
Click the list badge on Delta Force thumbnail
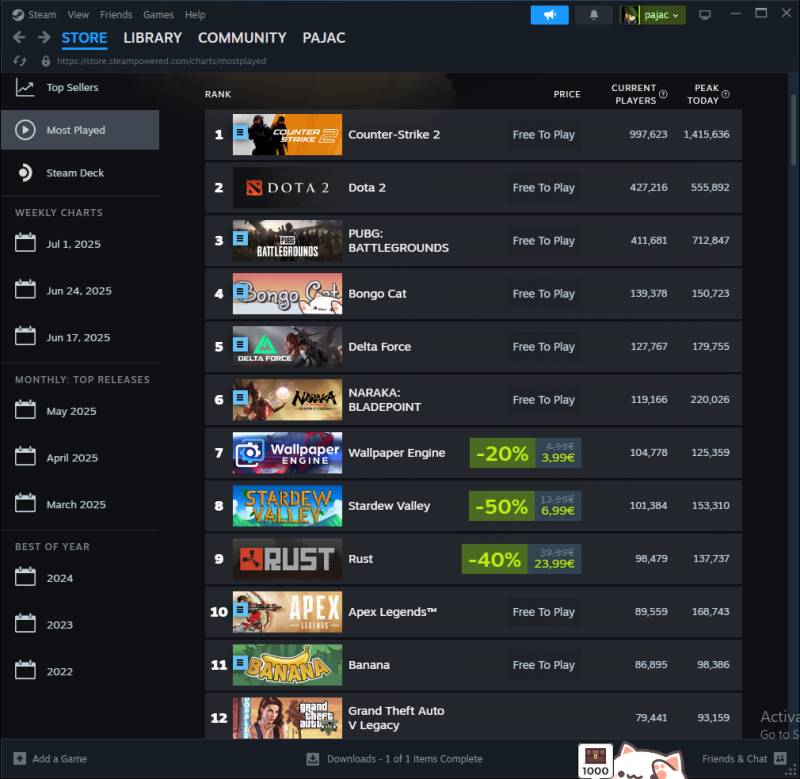coord(240,345)
